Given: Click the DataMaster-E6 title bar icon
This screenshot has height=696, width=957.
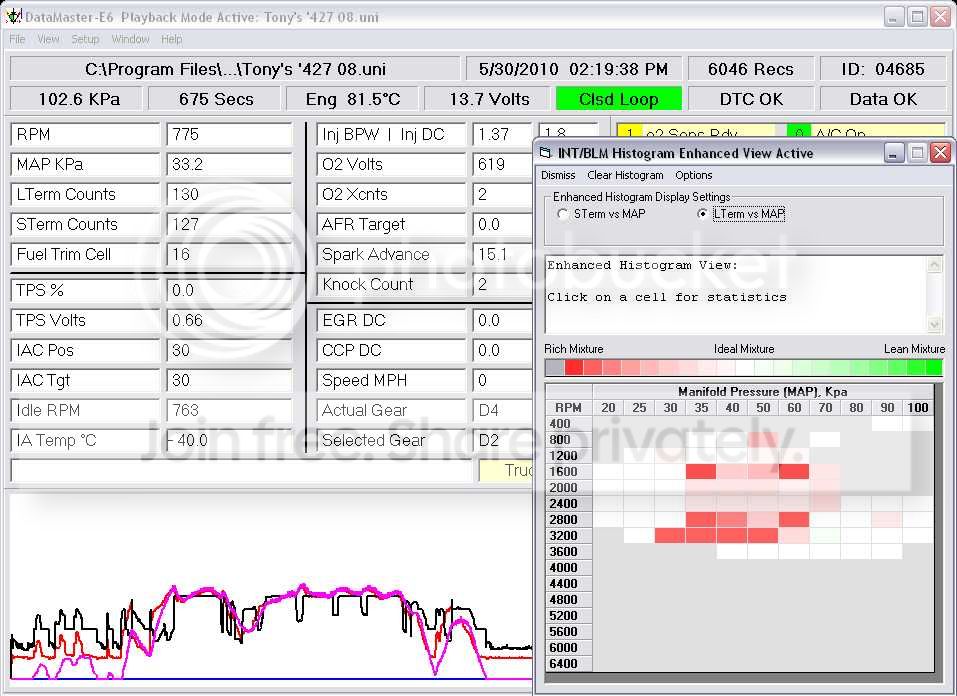Looking at the screenshot, I should (13, 16).
